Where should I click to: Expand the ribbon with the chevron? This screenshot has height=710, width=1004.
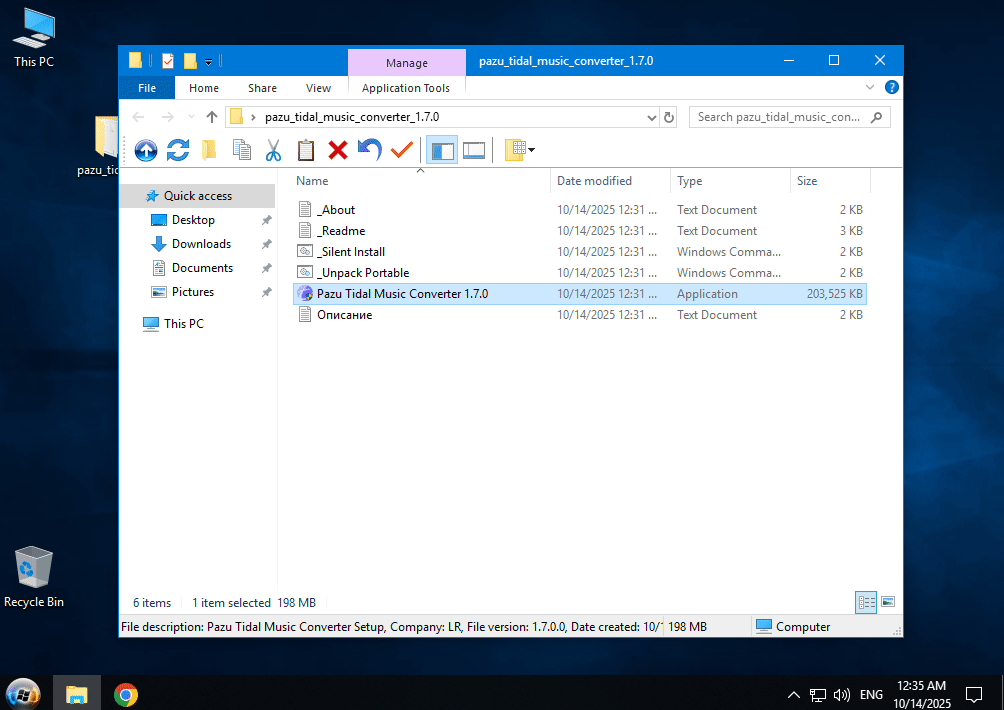tap(869, 88)
